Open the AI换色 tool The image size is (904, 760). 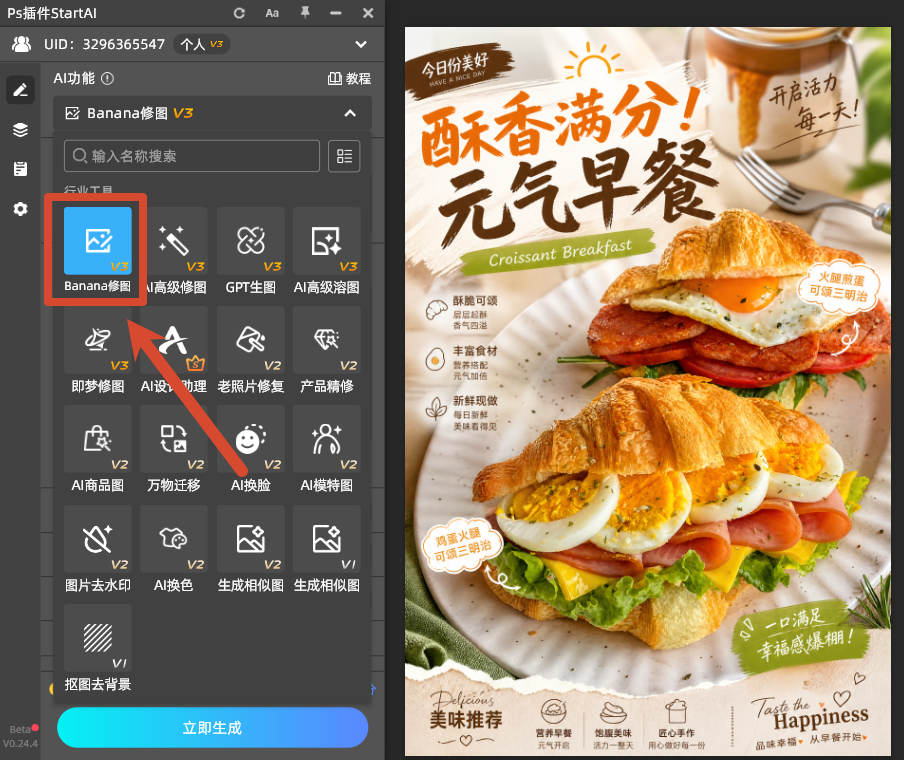[174, 549]
